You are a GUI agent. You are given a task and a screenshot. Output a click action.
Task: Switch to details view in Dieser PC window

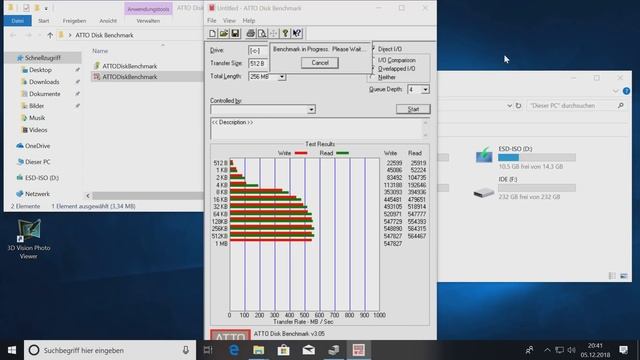[612, 276]
